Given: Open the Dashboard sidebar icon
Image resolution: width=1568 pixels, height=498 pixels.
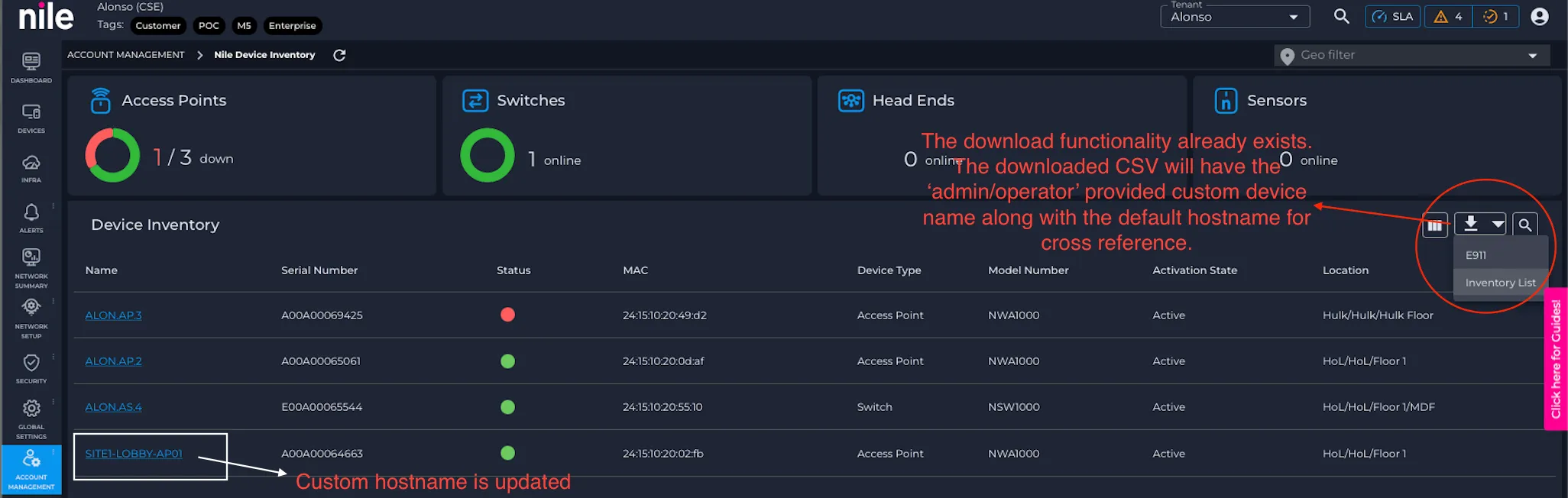Looking at the screenshot, I should click(x=31, y=67).
